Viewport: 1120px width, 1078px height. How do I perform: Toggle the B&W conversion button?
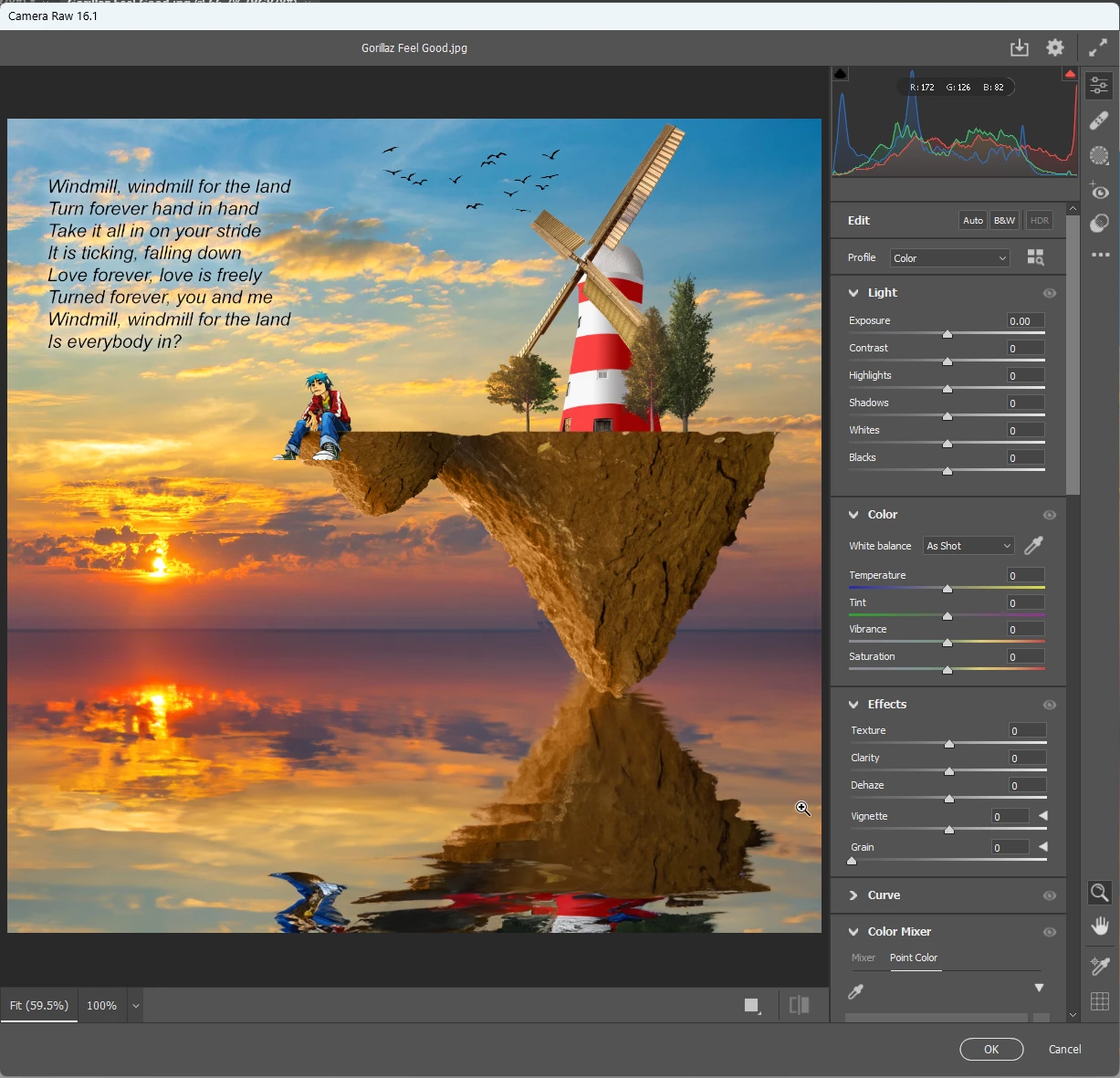click(1004, 220)
